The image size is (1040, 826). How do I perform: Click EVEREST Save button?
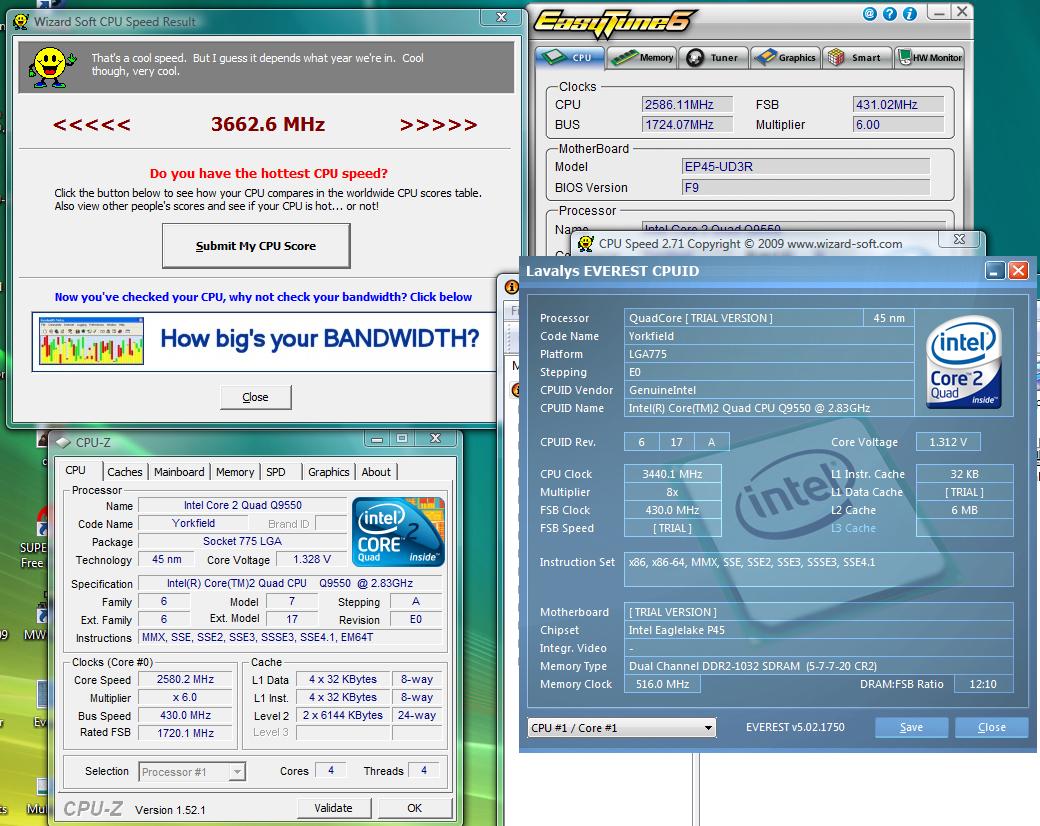(x=911, y=727)
